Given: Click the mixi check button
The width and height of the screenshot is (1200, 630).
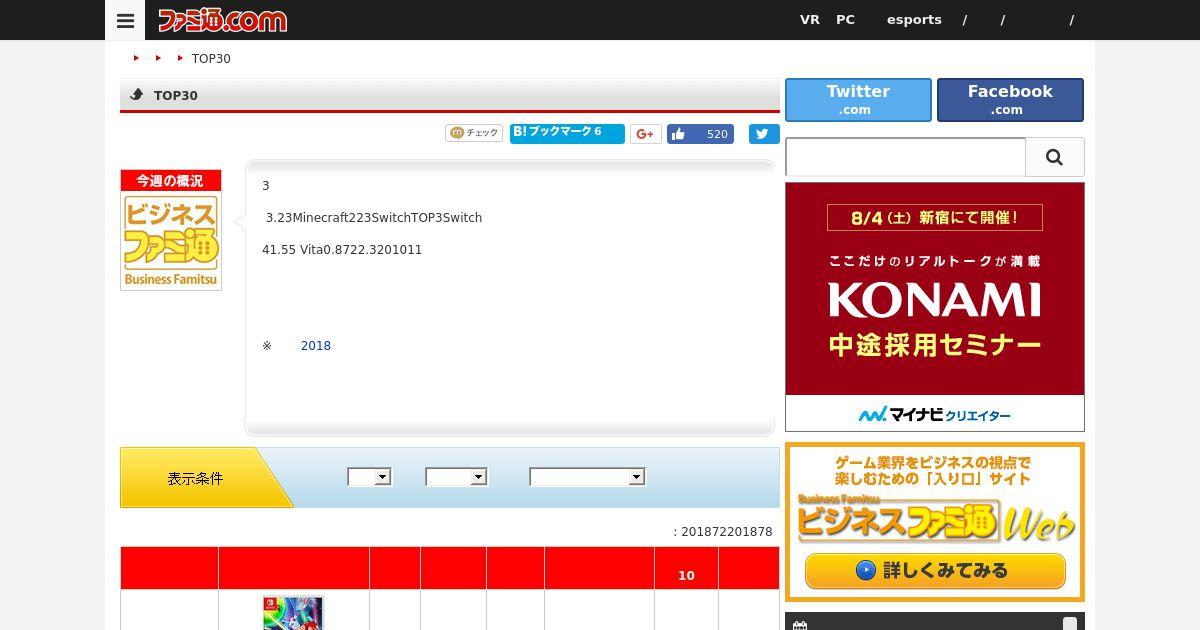Looking at the screenshot, I should click(x=474, y=133).
